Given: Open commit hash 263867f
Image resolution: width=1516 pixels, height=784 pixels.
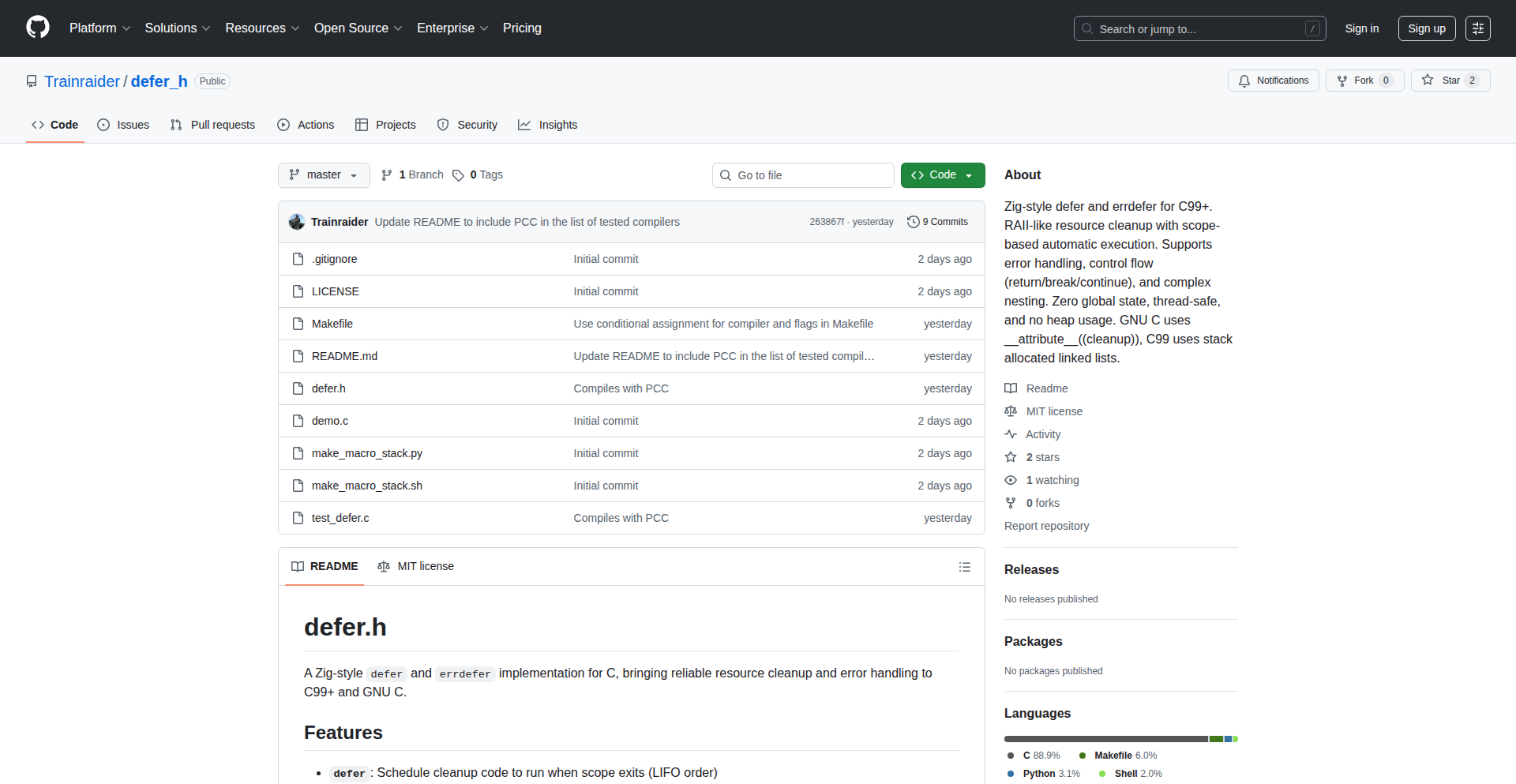Looking at the screenshot, I should [826, 222].
